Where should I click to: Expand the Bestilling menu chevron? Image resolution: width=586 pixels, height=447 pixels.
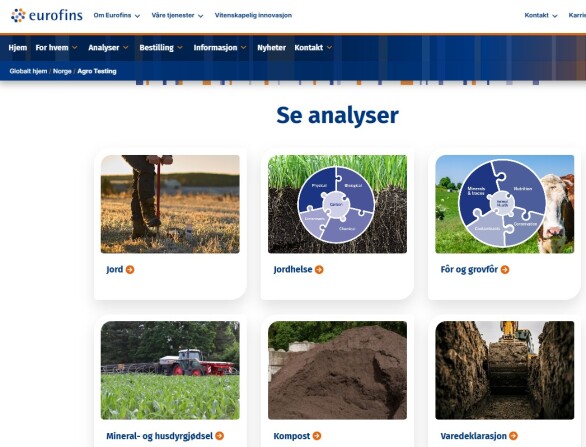pyautogui.click(x=180, y=47)
